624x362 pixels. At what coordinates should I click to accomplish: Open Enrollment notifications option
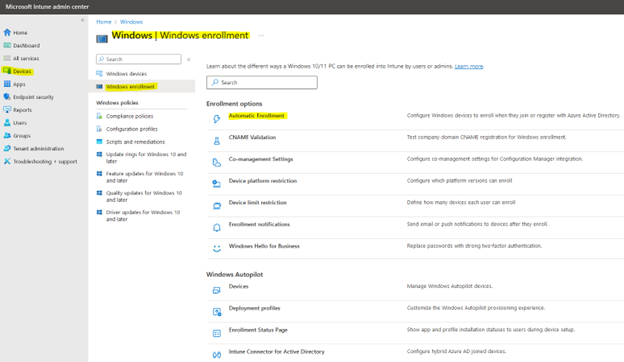pos(259,224)
